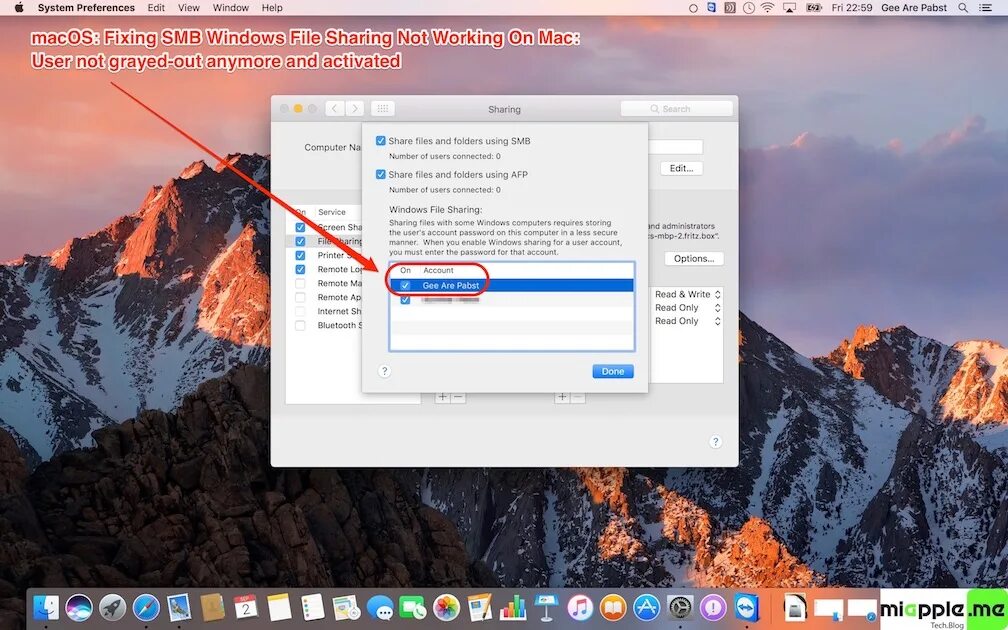Click help button in SMB sheet
Image resolution: width=1008 pixels, height=630 pixels.
pos(384,371)
